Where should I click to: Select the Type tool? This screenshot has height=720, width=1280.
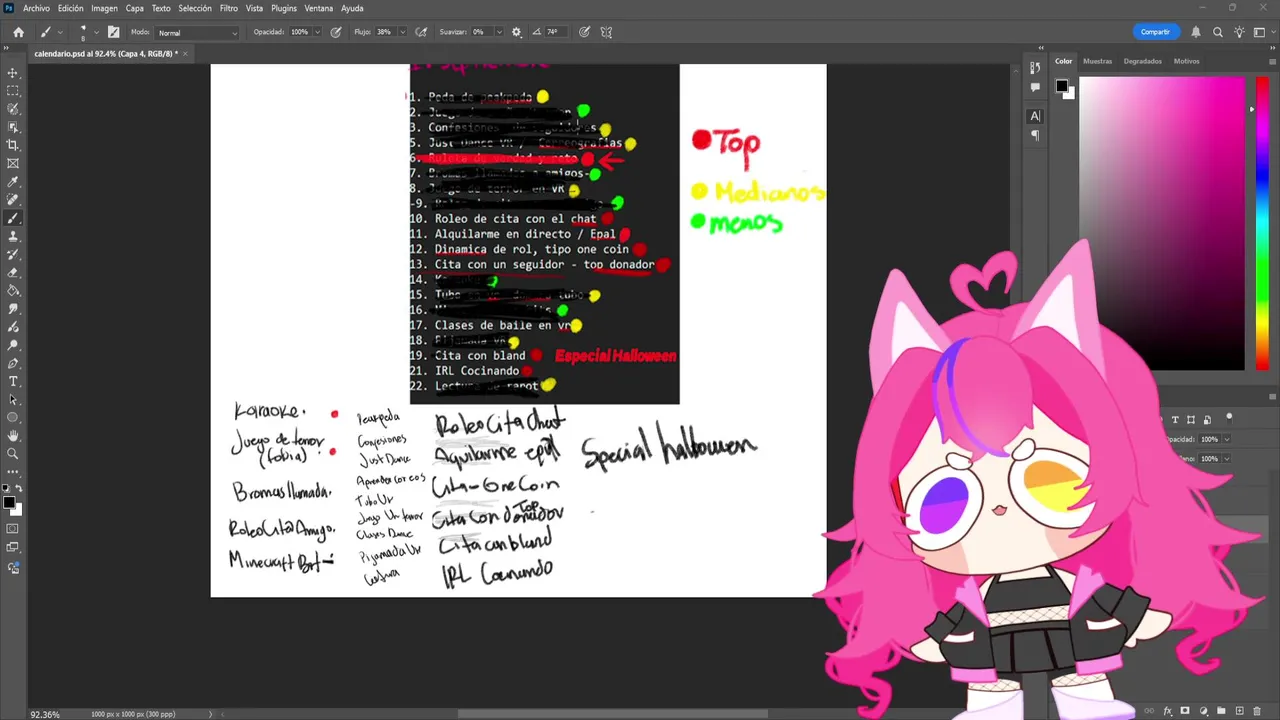[13, 381]
